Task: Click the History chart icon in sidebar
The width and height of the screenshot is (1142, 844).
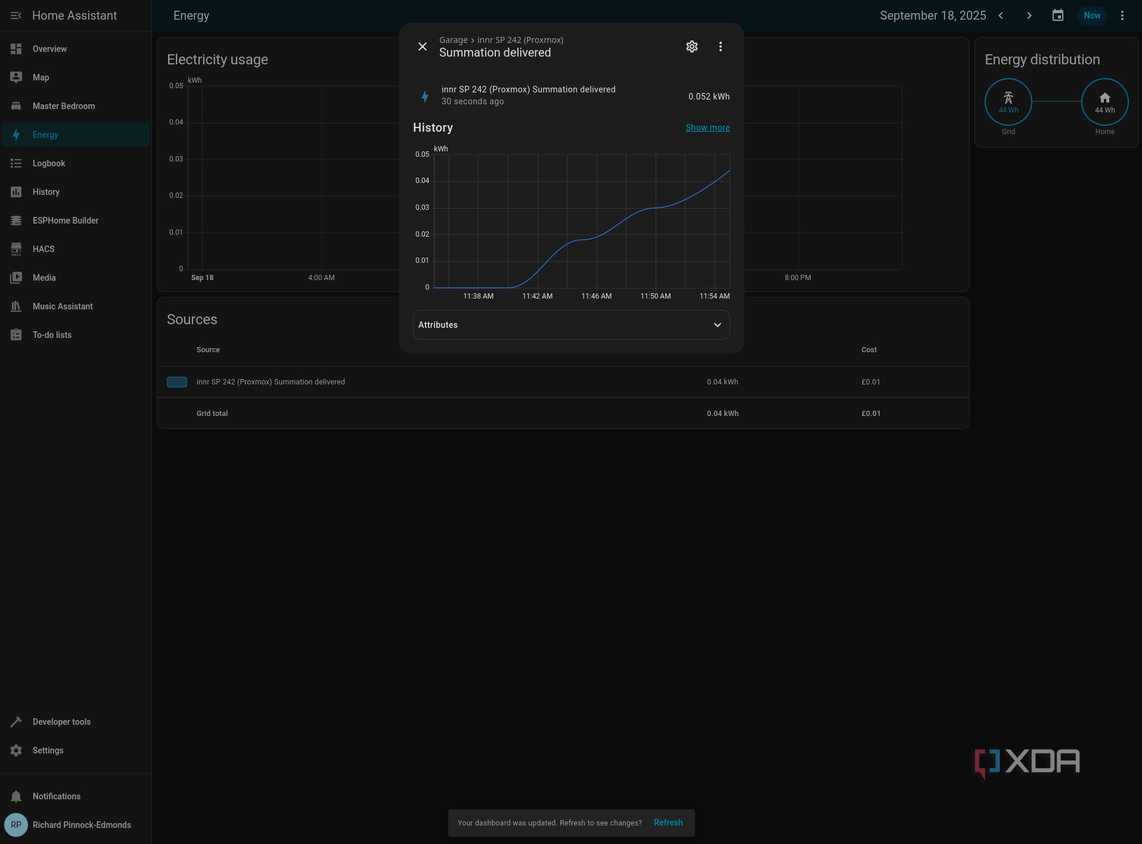Action: [16, 192]
